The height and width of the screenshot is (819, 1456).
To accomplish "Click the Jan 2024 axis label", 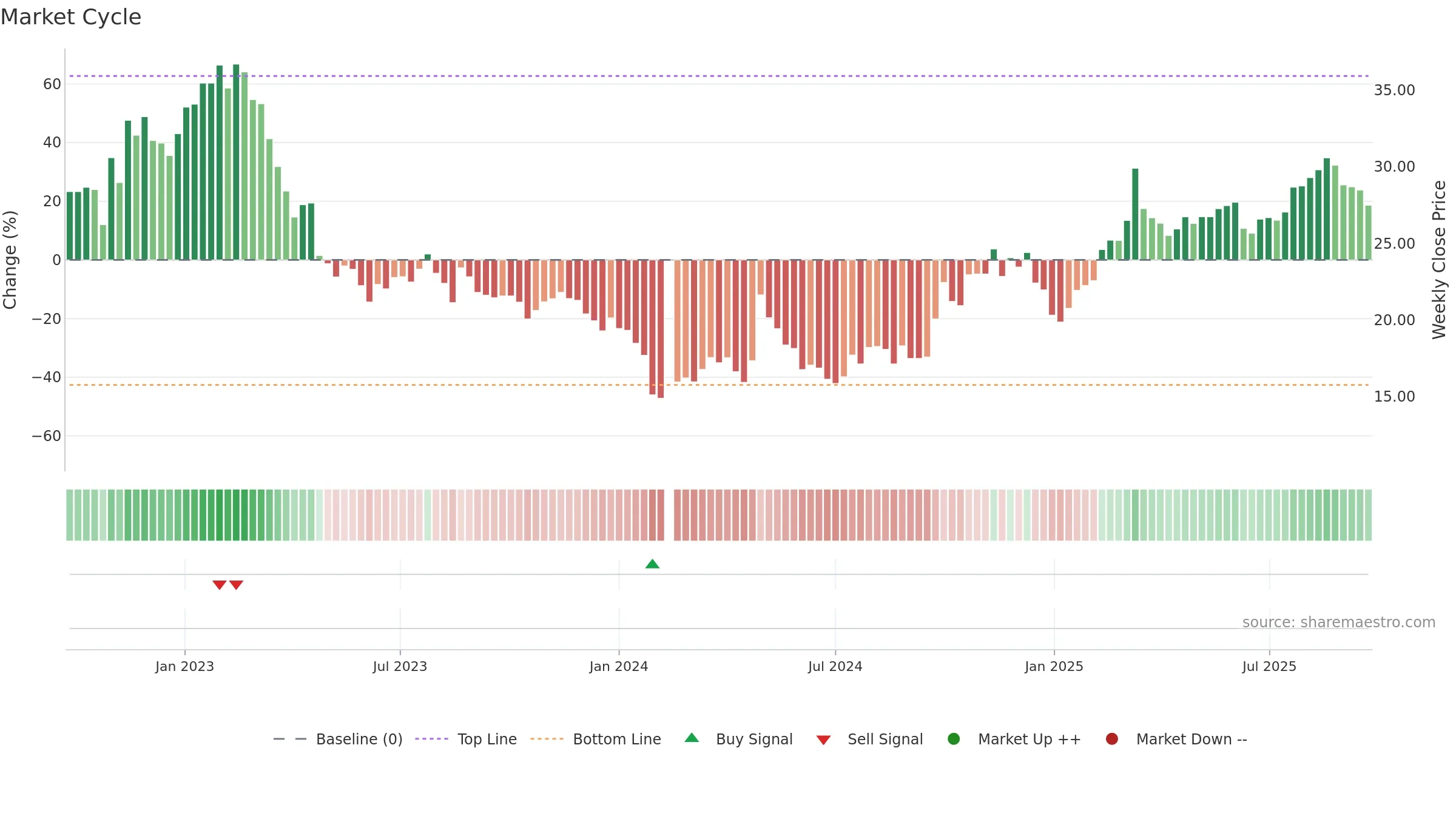I will click(x=619, y=667).
